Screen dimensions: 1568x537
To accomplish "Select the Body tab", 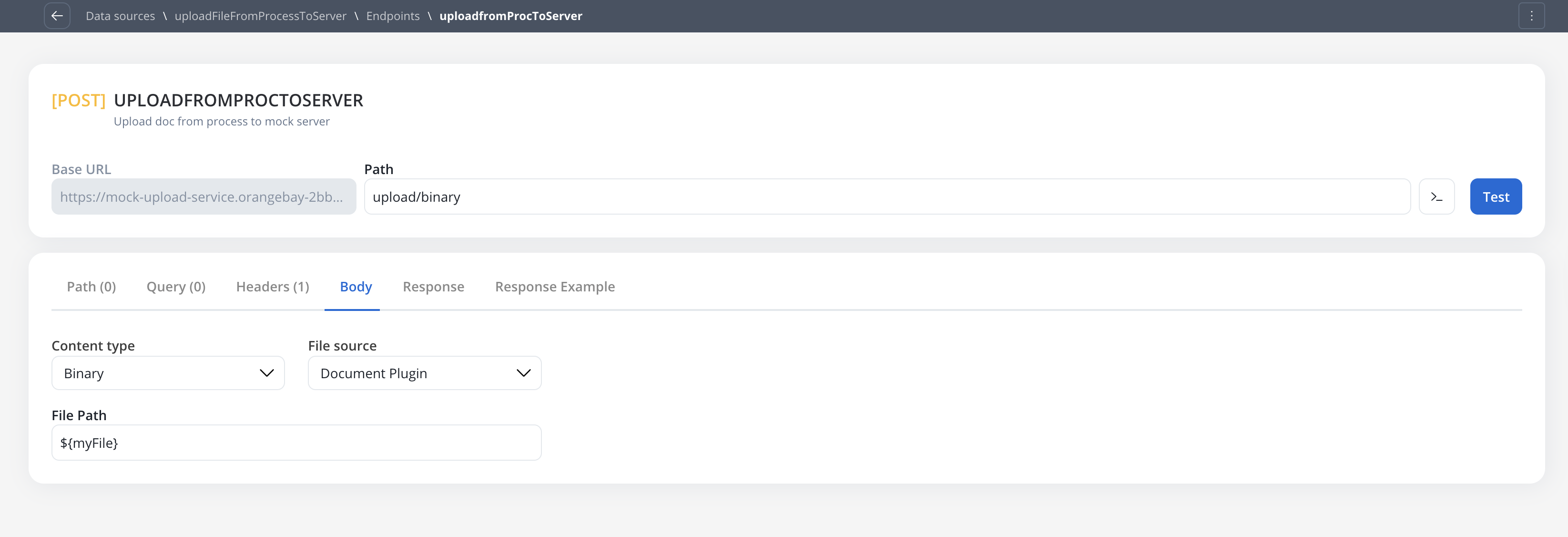I will pos(356,287).
